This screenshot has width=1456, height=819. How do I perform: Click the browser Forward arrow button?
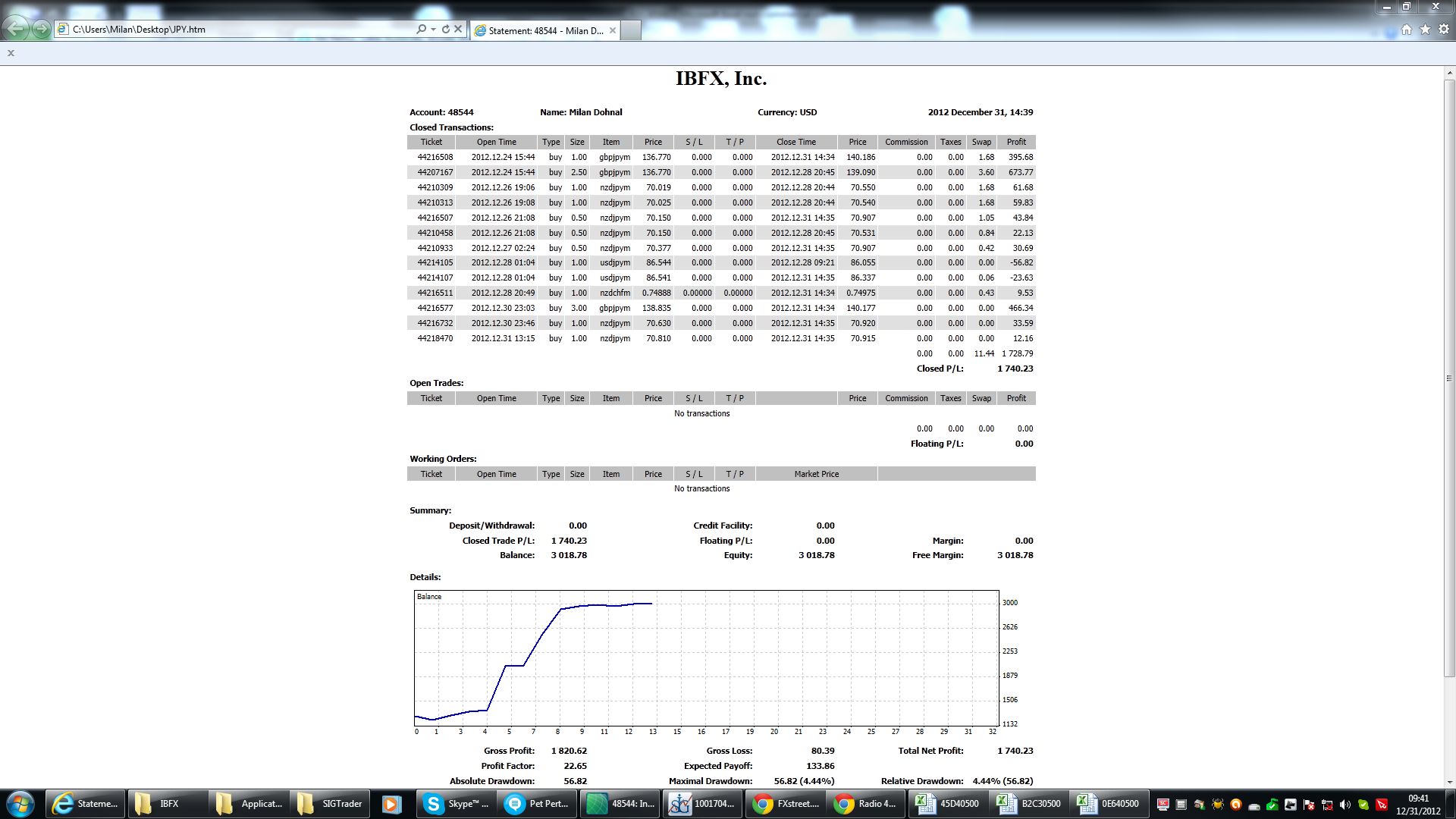point(41,30)
